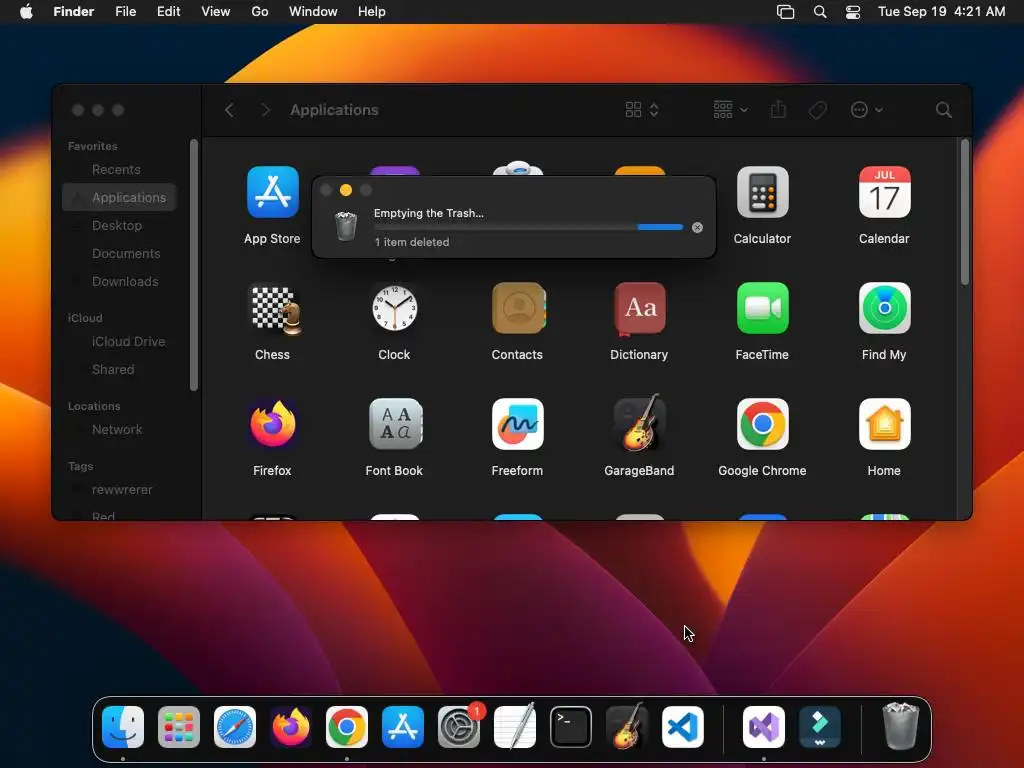1024x768 pixels.
Task: Select the Font Book app icon
Action: tap(394, 424)
